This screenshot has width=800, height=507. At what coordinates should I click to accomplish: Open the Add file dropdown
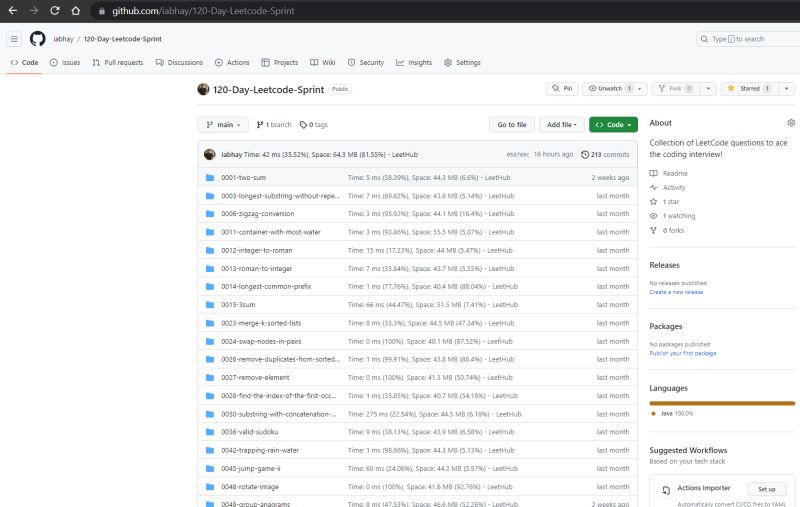pyautogui.click(x=561, y=124)
